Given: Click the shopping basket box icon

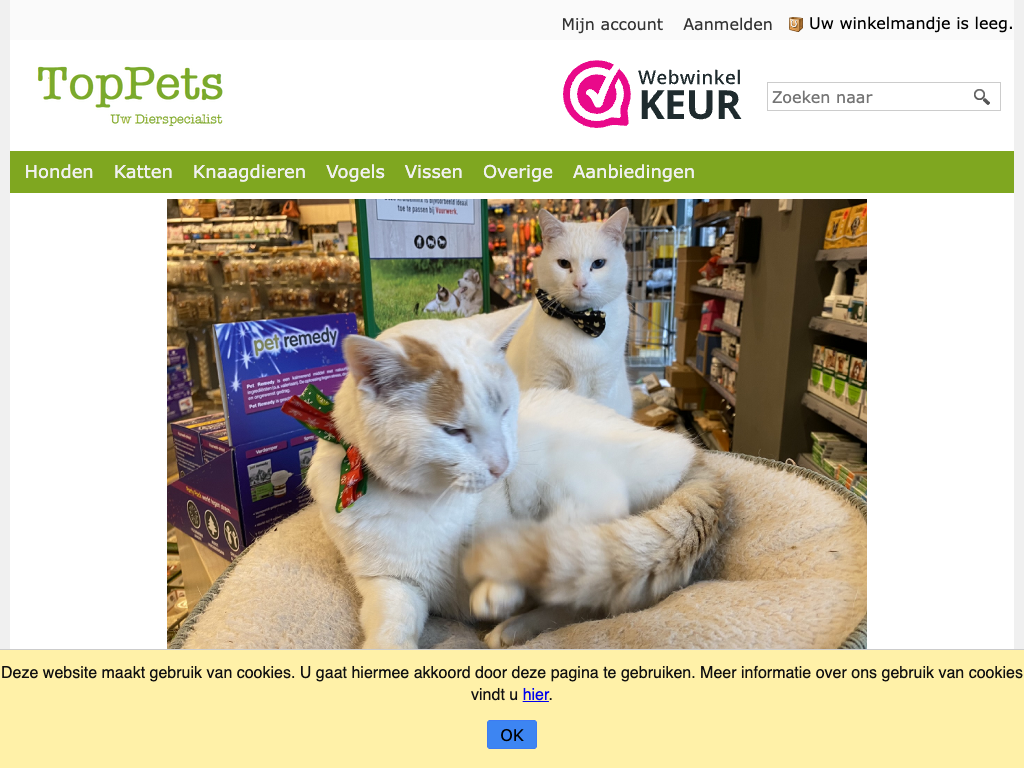Looking at the screenshot, I should (795, 25).
